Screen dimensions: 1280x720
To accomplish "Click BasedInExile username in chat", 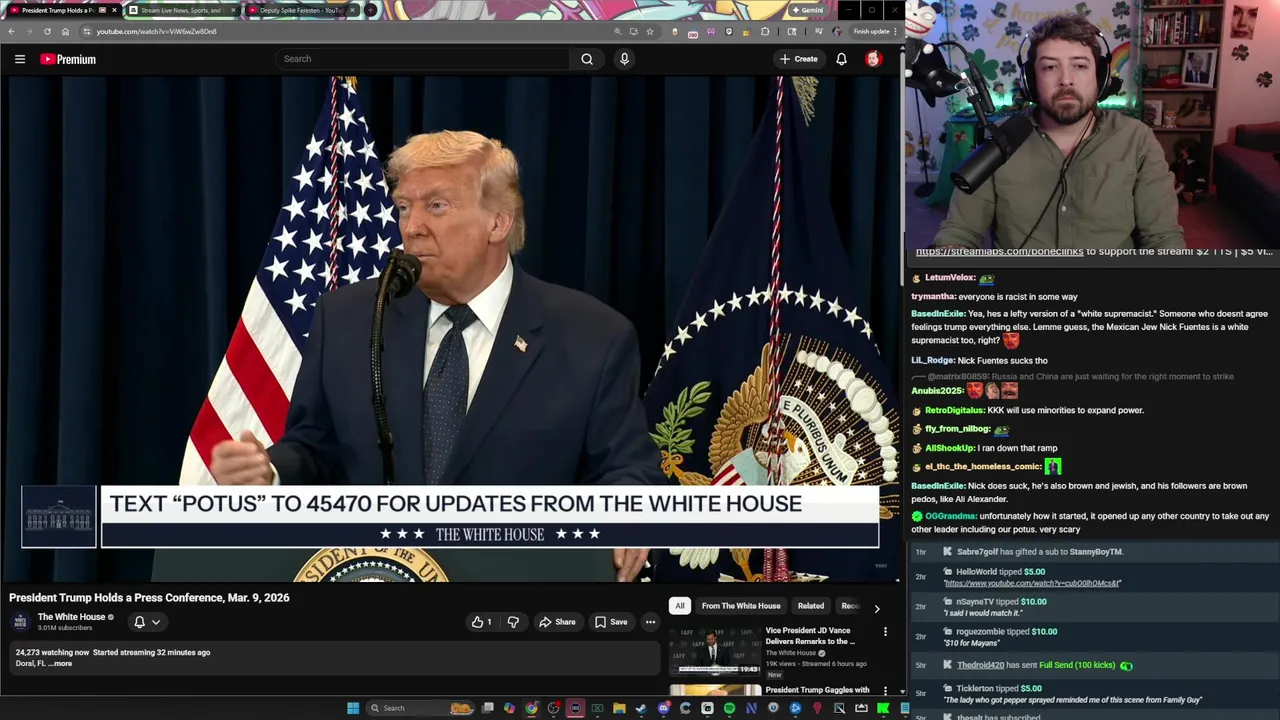I will tap(938, 314).
